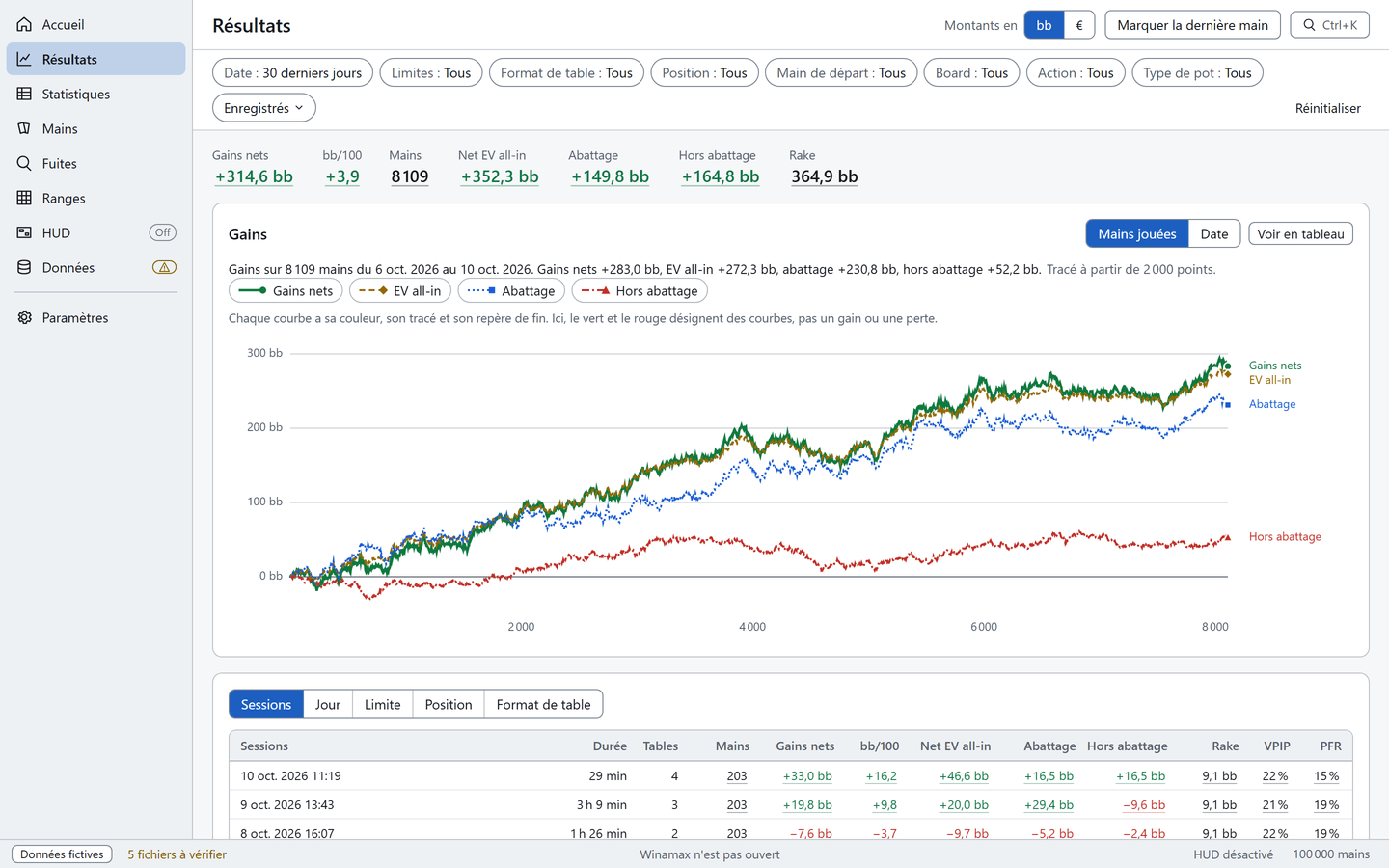Click the Résultats chart icon in sidebar
The height and width of the screenshot is (868, 1389).
coord(24,59)
